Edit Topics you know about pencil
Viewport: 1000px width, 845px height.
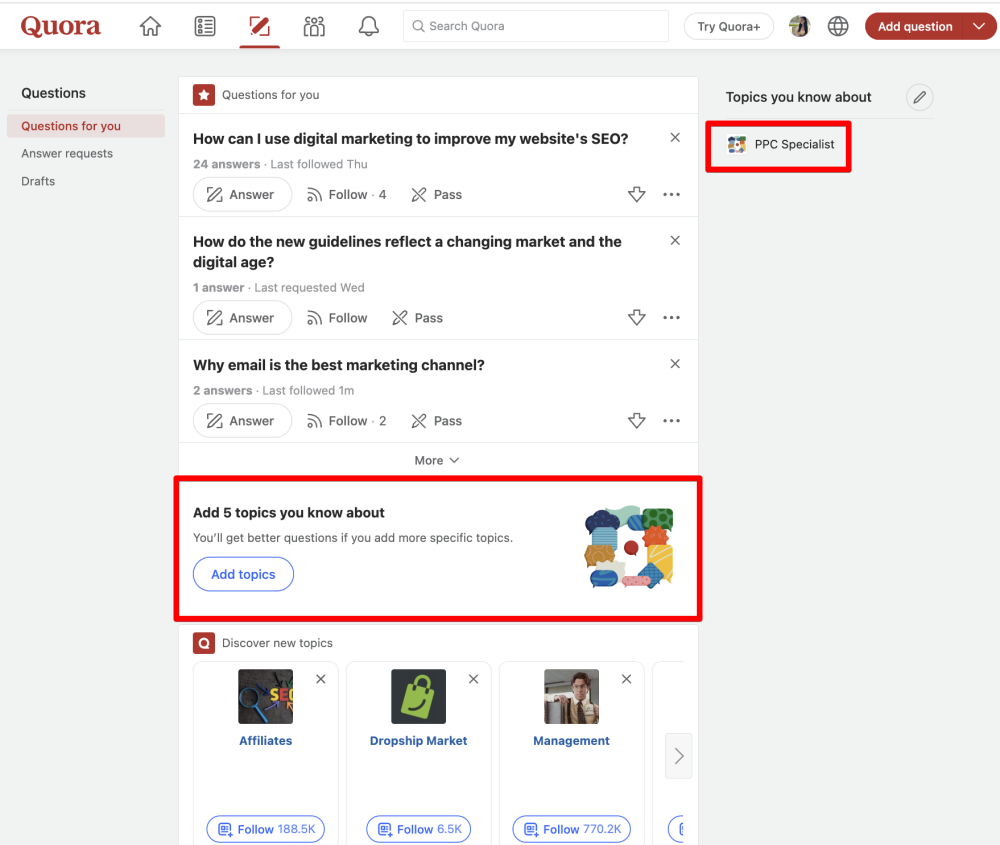click(920, 97)
